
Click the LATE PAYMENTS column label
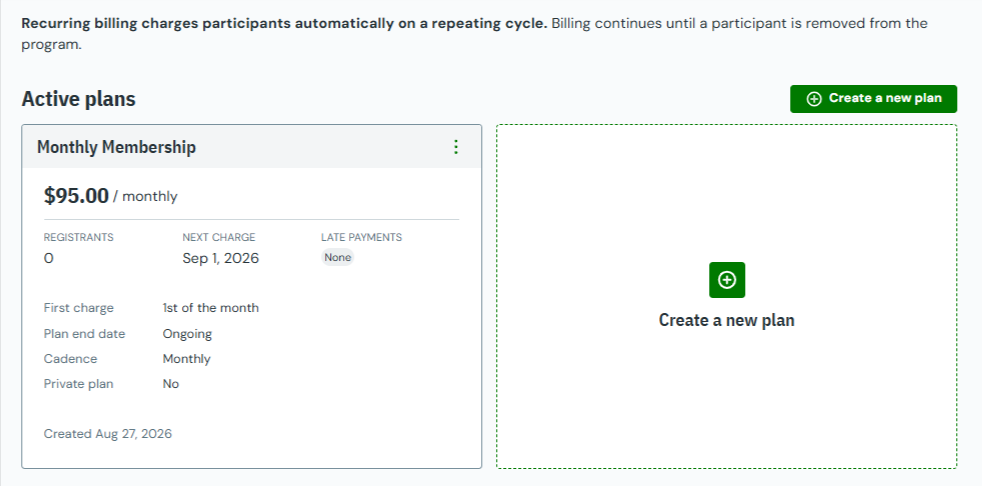pyautogui.click(x=361, y=237)
